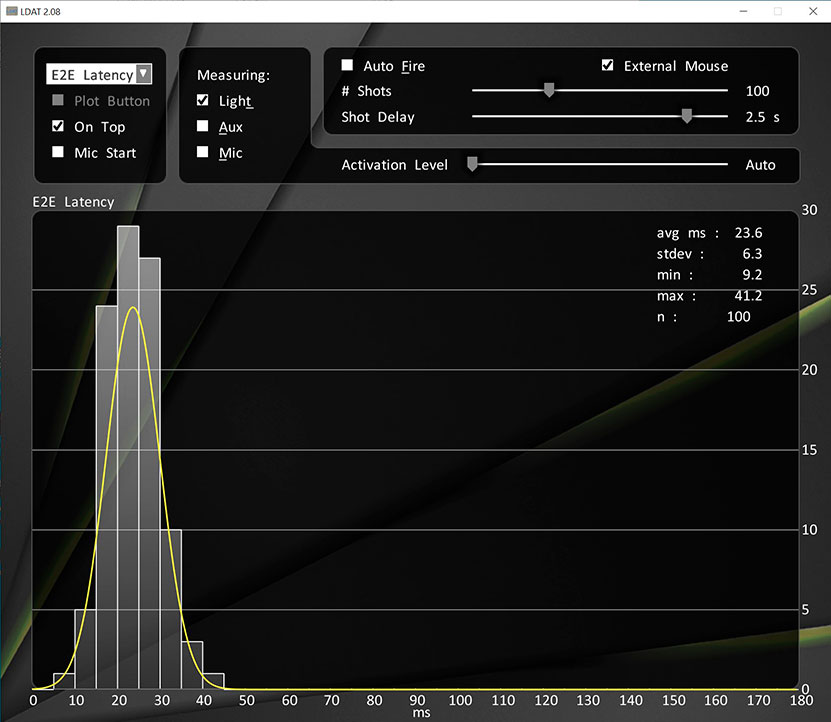This screenshot has height=722, width=831.
Task: Enable the Aux measuring checkbox
Action: [202, 126]
